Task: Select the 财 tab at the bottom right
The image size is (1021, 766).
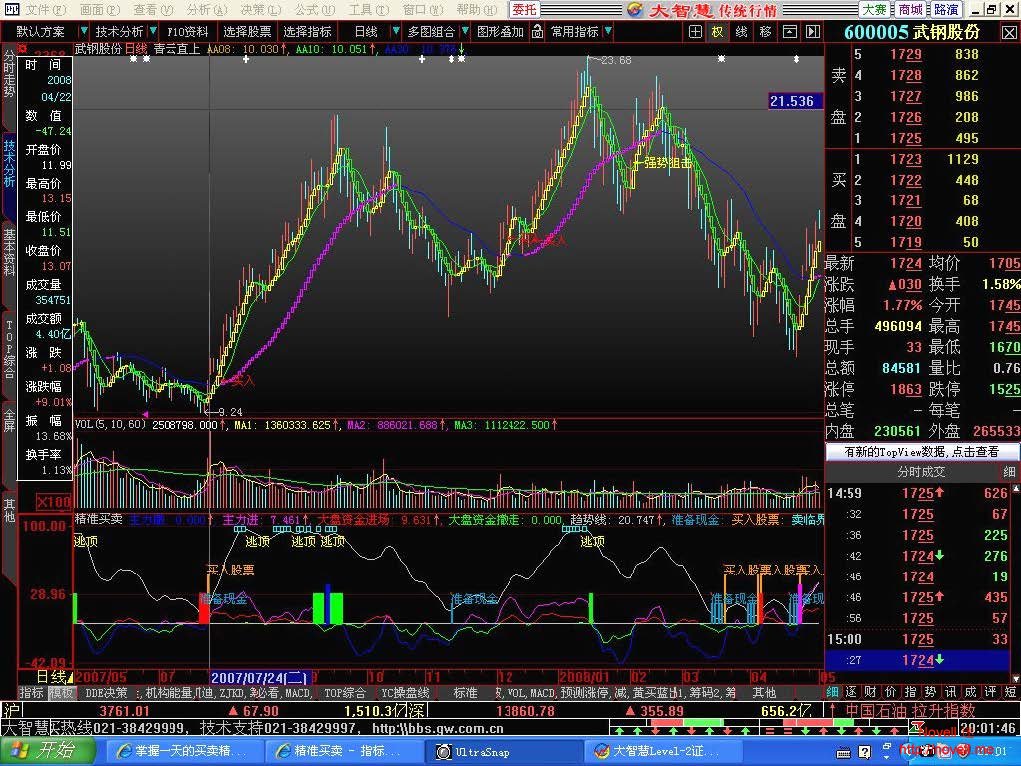Action: (x=871, y=692)
